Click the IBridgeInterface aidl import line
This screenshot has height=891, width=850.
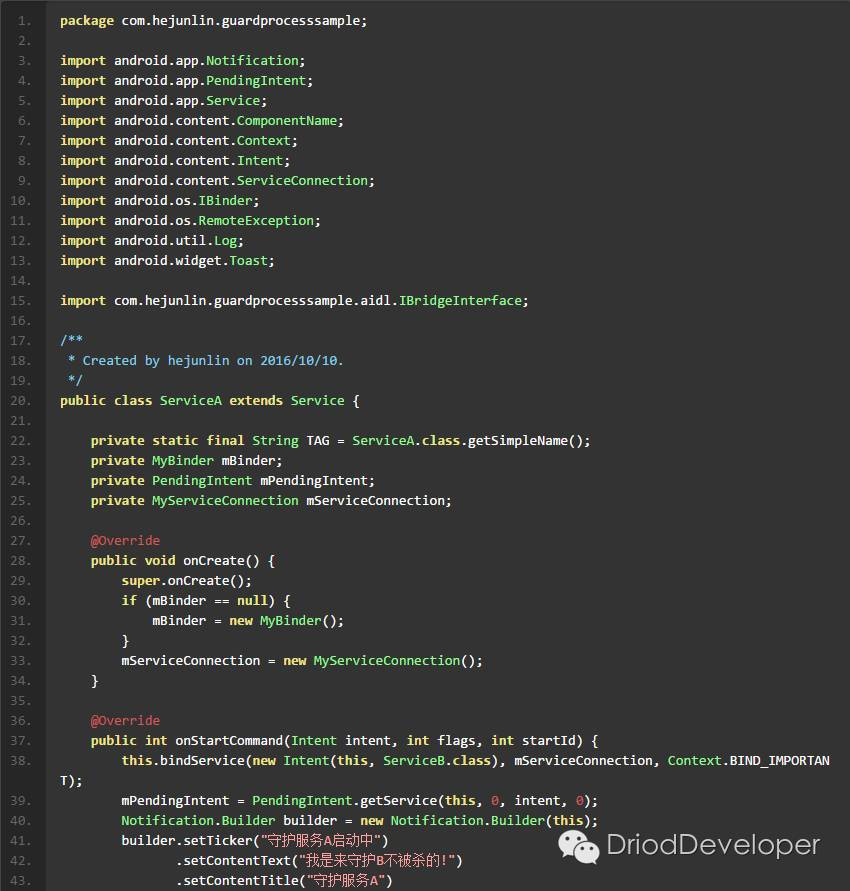294,301
